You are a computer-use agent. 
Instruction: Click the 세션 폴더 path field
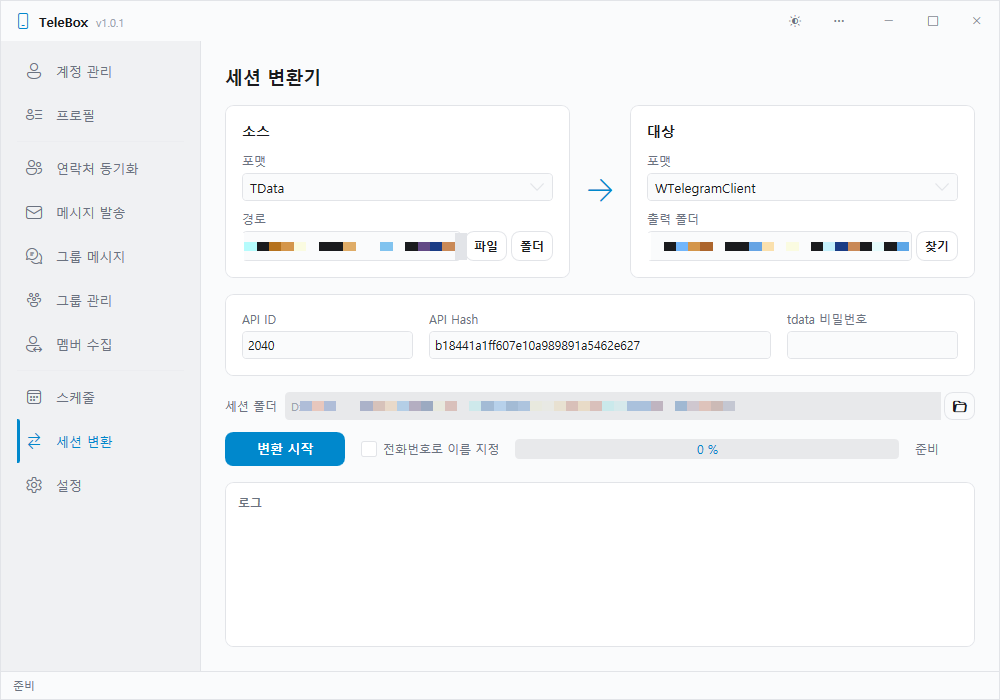pos(613,406)
